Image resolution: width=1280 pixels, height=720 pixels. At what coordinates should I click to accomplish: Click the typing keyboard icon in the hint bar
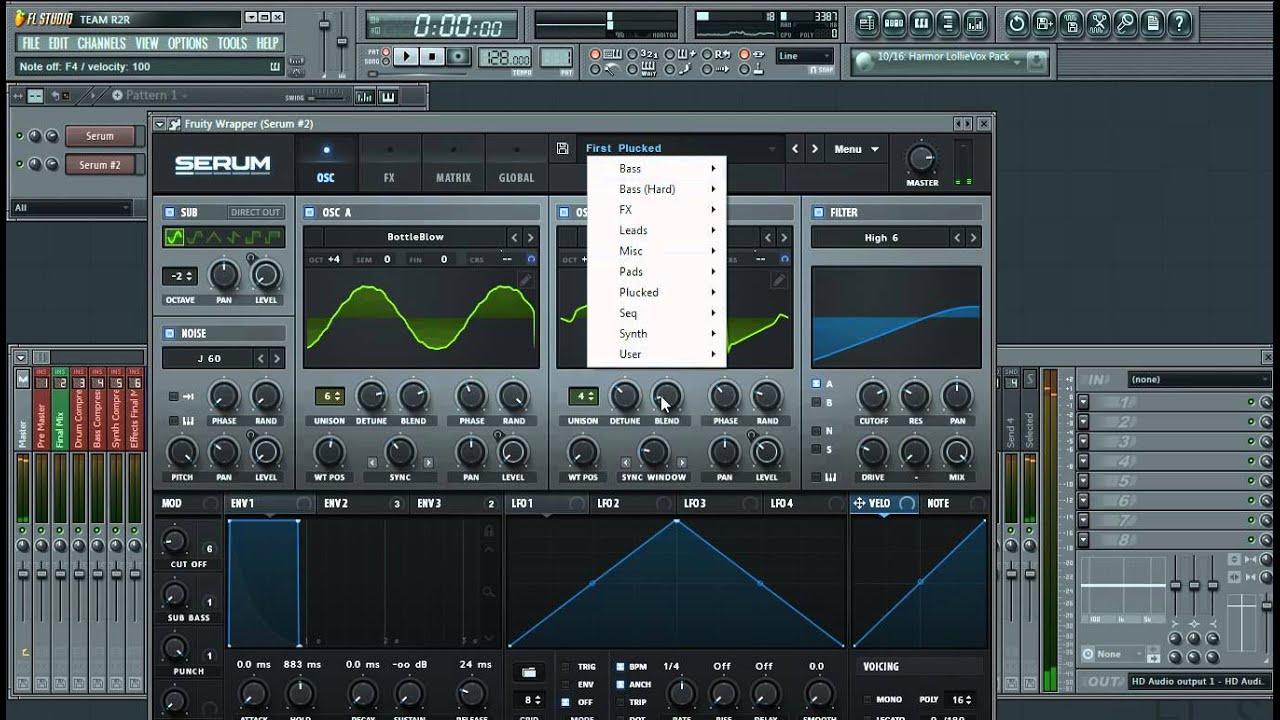point(276,67)
